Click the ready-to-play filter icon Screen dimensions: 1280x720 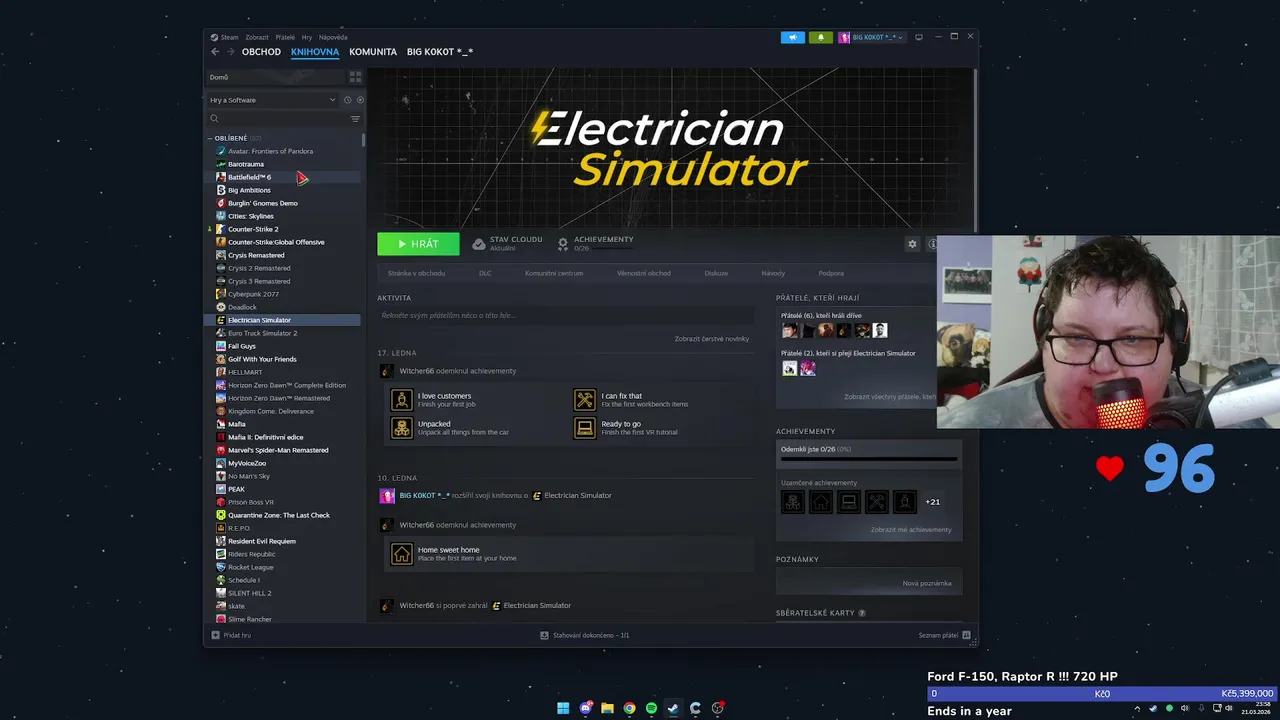[360, 100]
